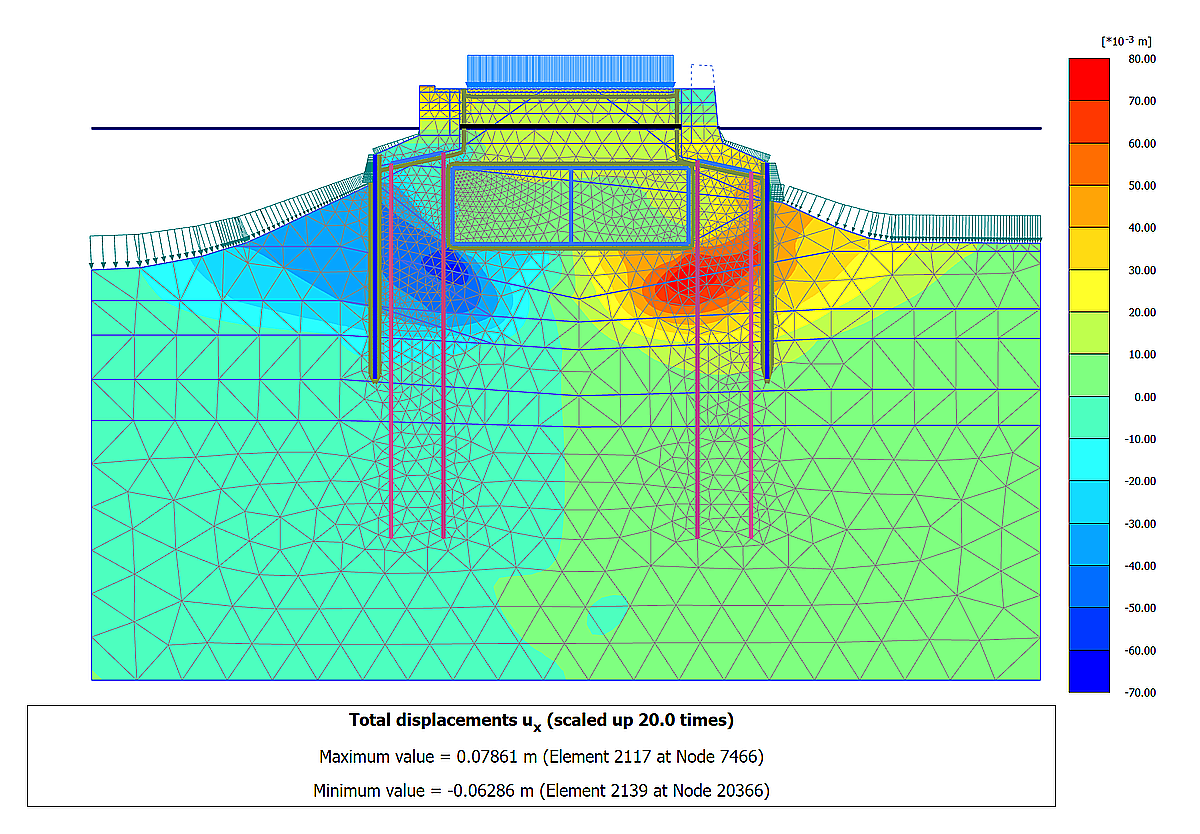Screen dimensions: 1200x834
Task: Select the blue distributed load on top of structure
Action: 571,70
